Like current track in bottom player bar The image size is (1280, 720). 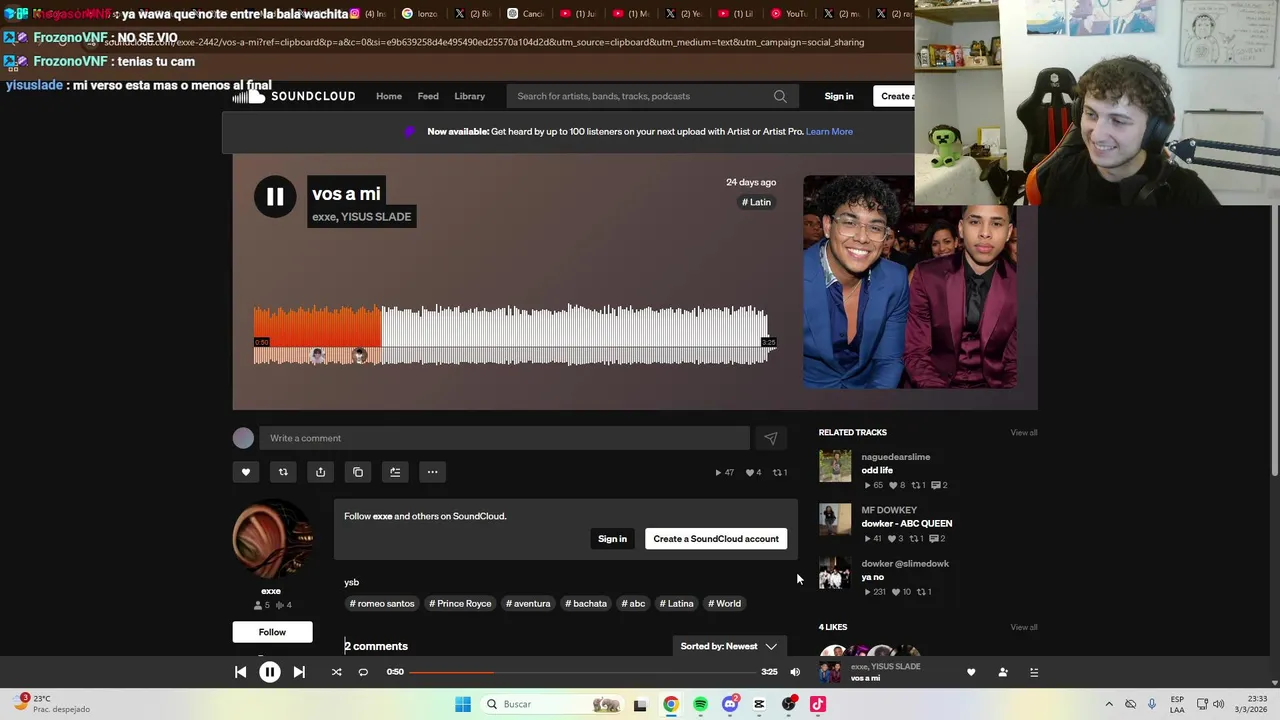[971, 672]
